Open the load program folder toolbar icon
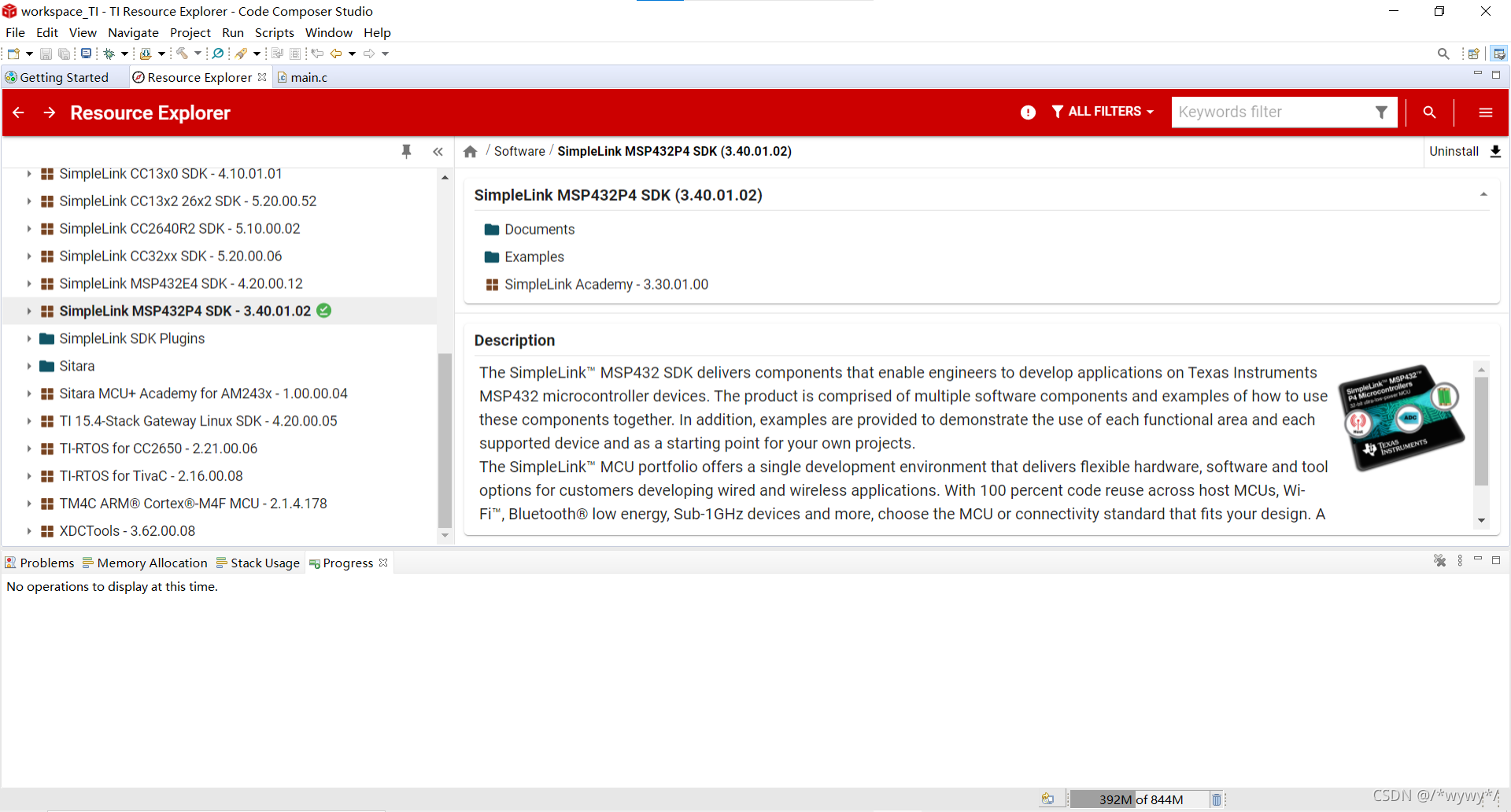Screen dimensions: 1511x812 click(x=146, y=54)
